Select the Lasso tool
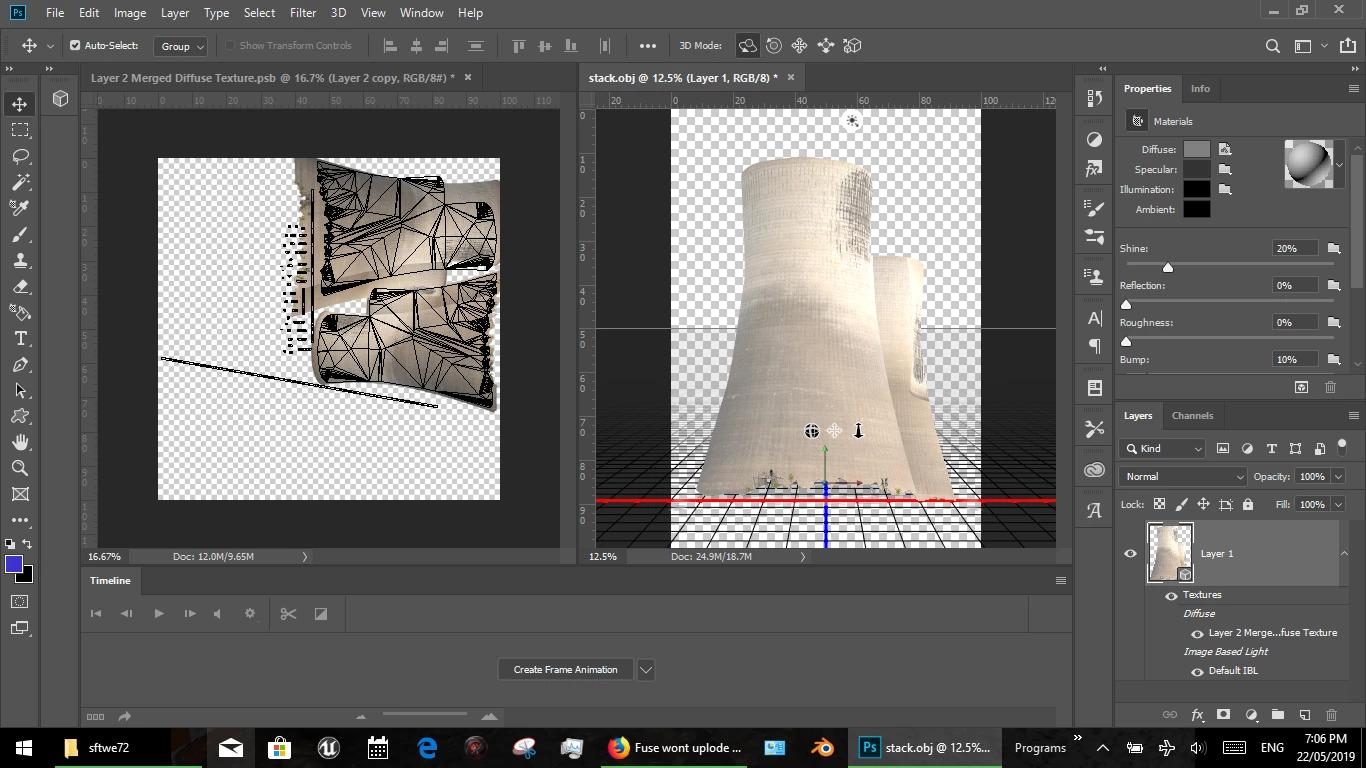This screenshot has width=1366, height=768. click(x=20, y=156)
